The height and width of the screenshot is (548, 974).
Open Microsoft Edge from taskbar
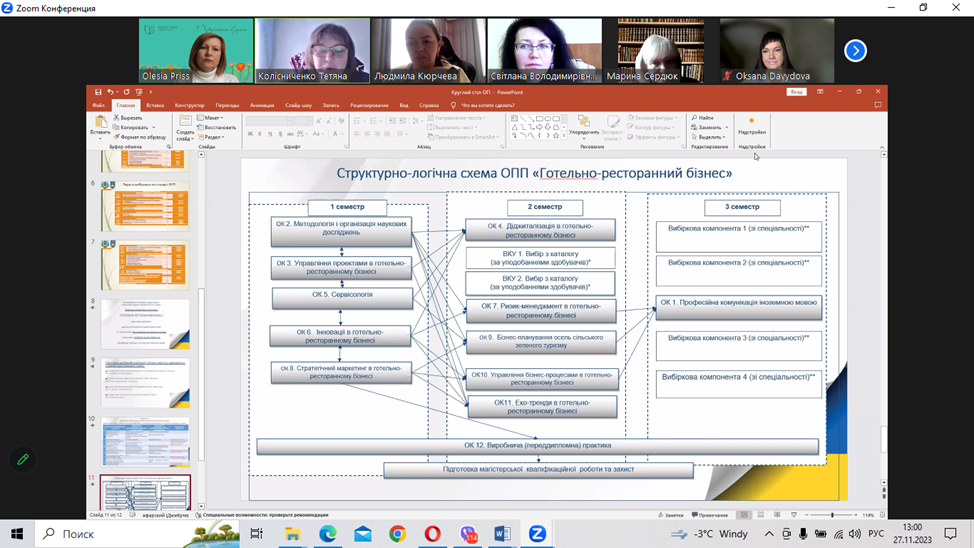pyautogui.click(x=327, y=534)
